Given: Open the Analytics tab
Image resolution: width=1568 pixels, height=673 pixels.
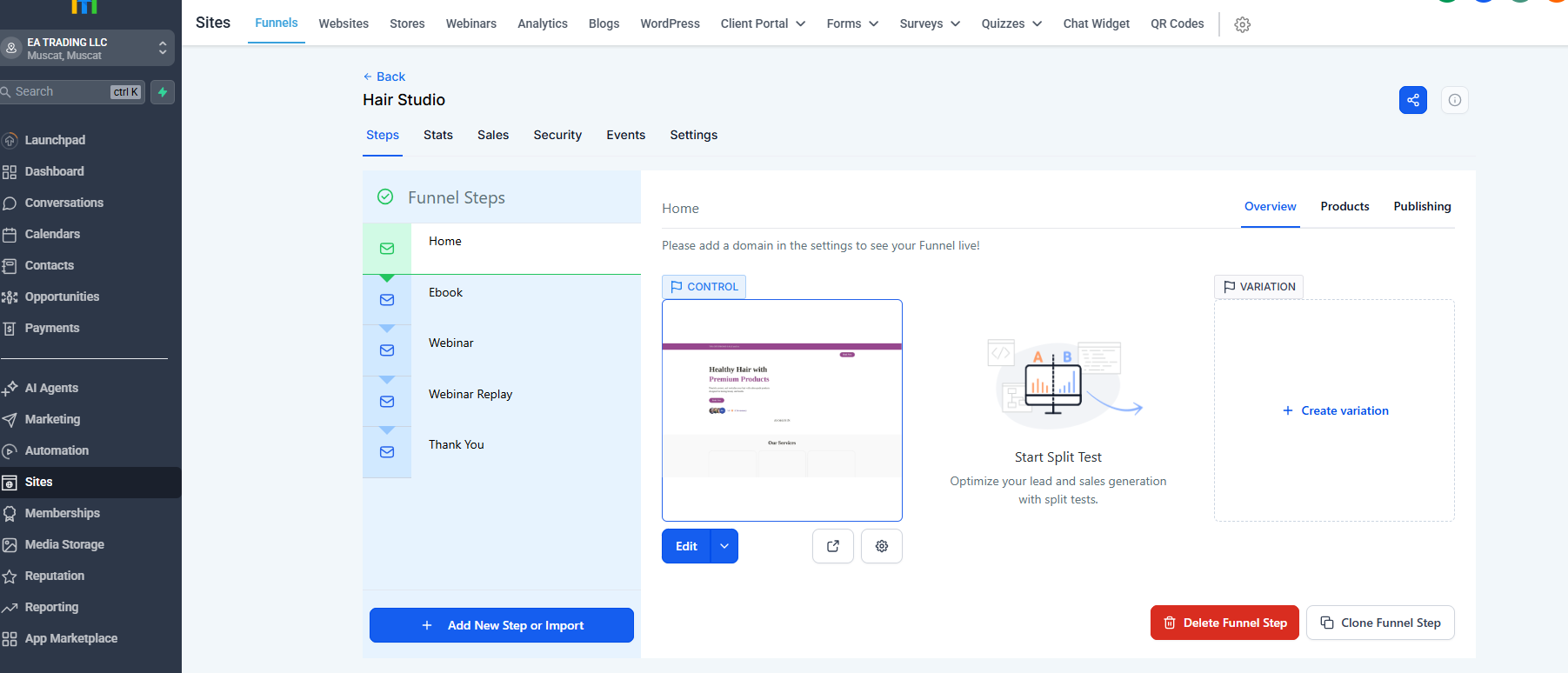Looking at the screenshot, I should coord(543,23).
